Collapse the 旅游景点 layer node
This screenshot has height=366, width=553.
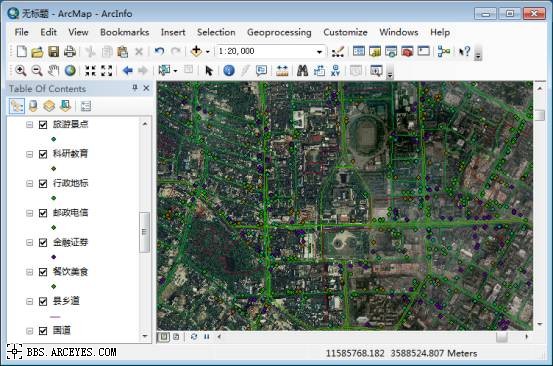point(30,124)
